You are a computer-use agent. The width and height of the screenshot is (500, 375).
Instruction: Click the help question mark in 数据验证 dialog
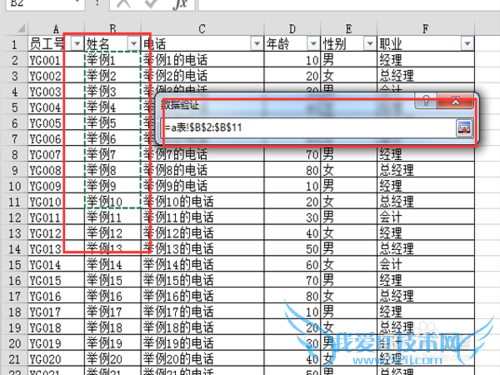(x=426, y=100)
